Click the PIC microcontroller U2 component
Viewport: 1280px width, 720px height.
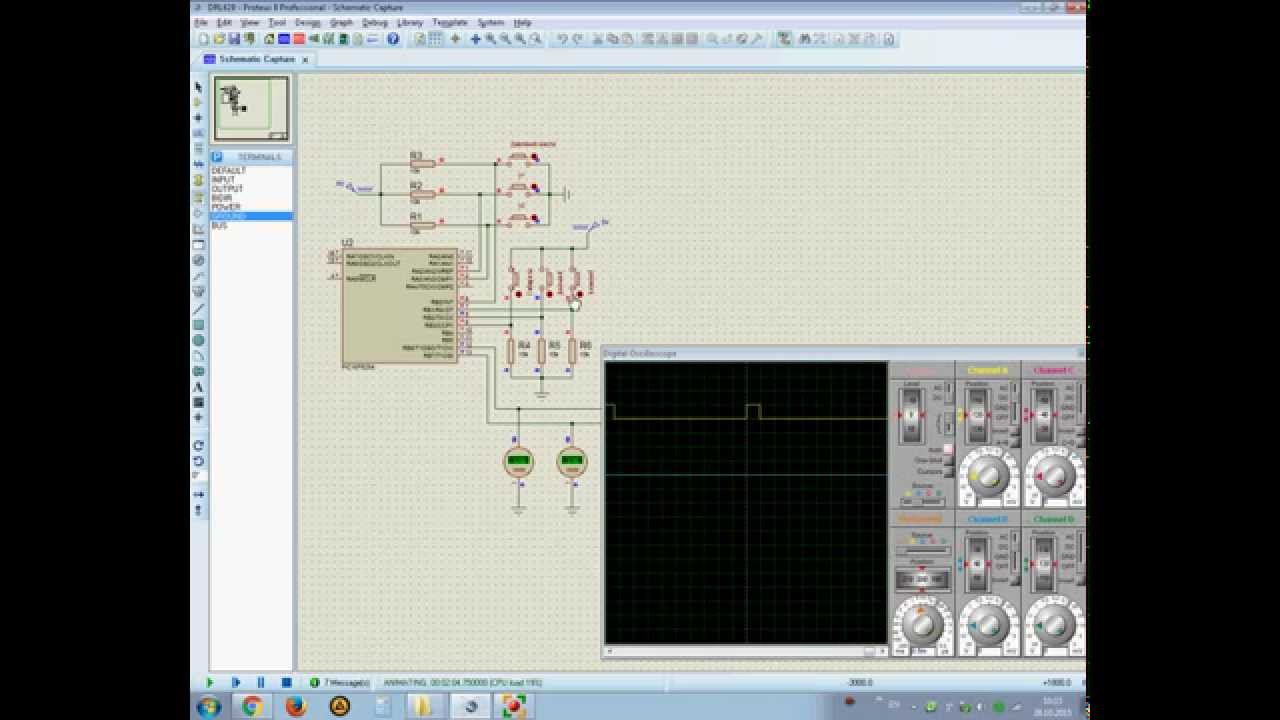point(399,306)
